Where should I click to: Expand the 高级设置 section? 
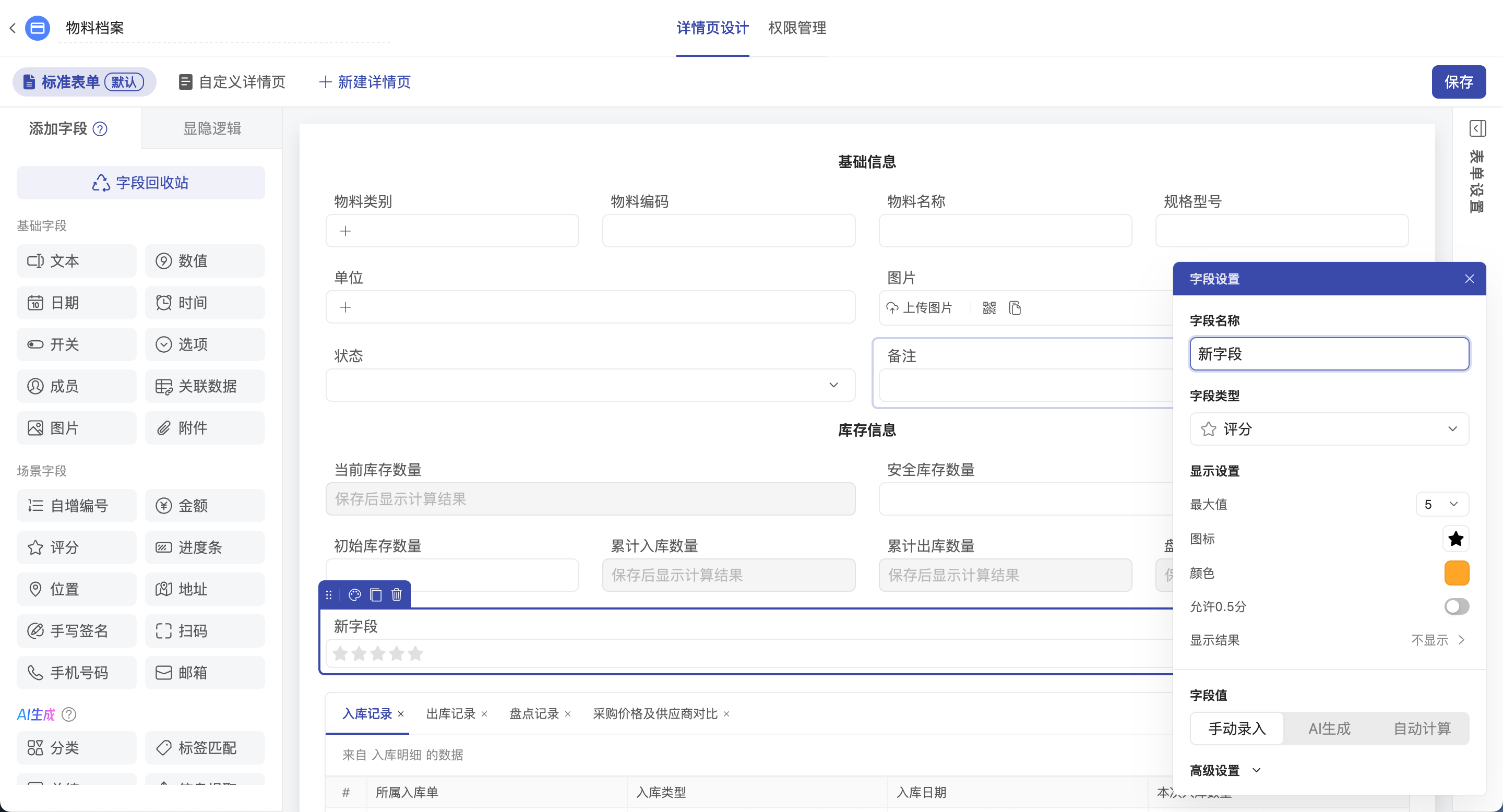(1225, 770)
